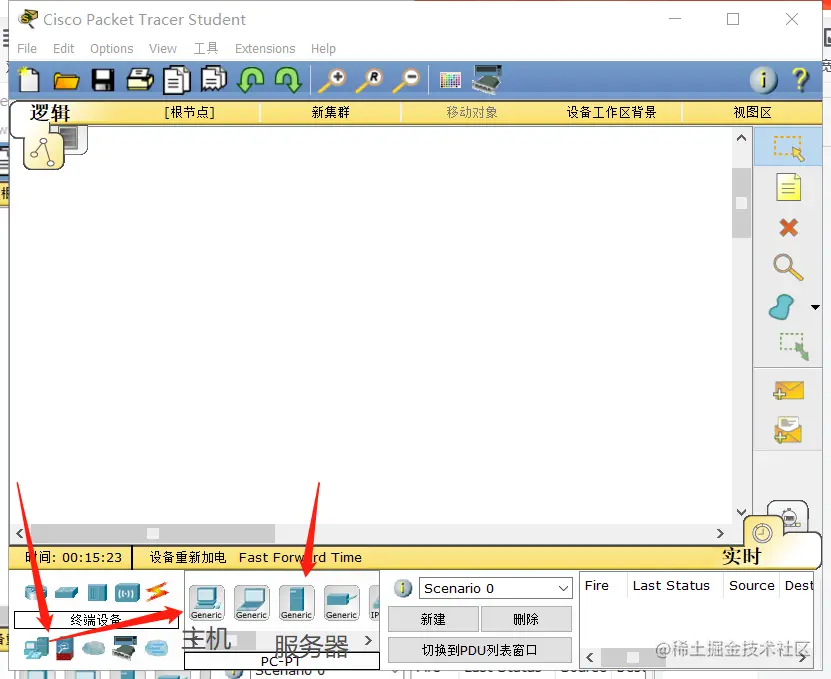Open the Extensions menu

coord(265,49)
